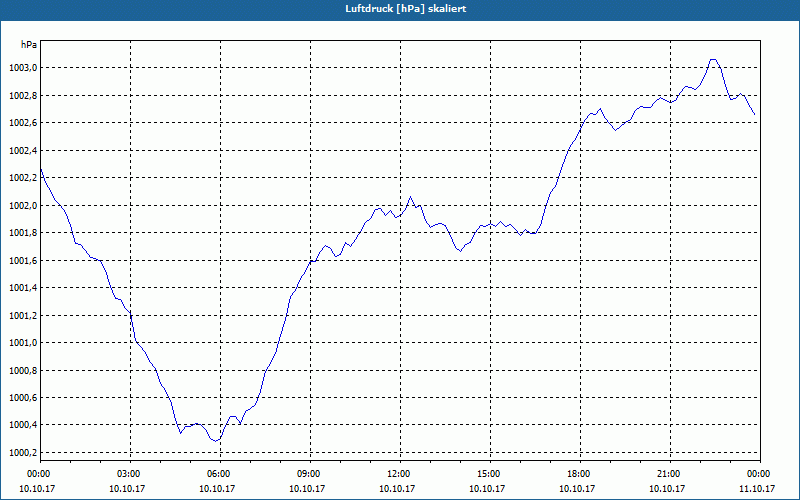Click the 18:00 time axis label

pos(581,474)
